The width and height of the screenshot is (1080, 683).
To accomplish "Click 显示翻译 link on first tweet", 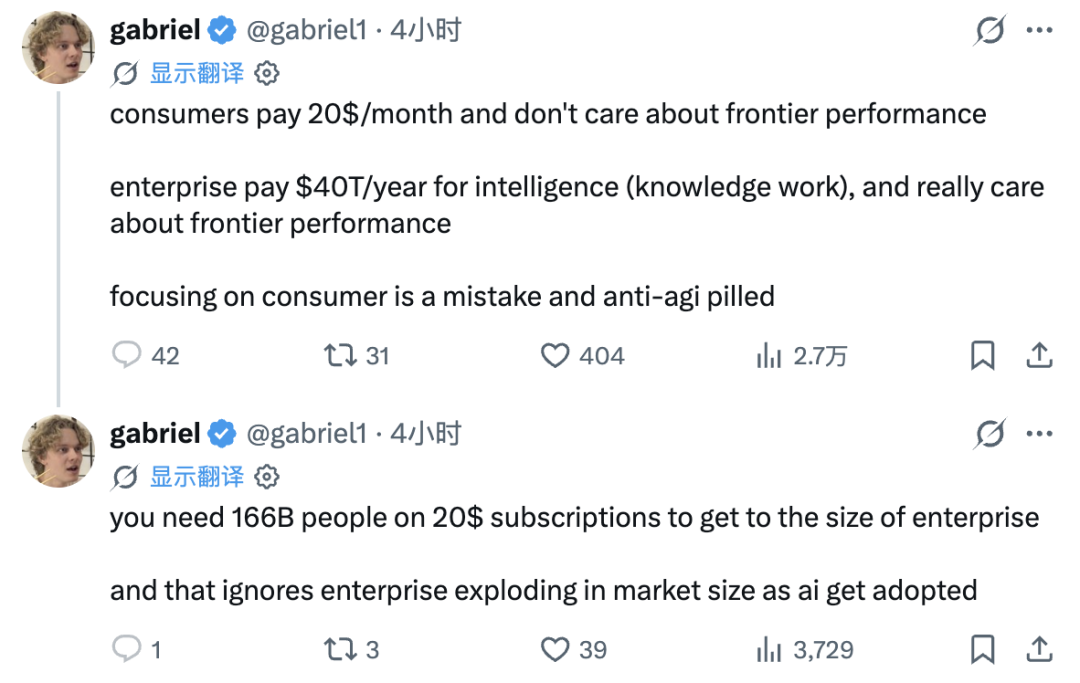I will (197, 73).
